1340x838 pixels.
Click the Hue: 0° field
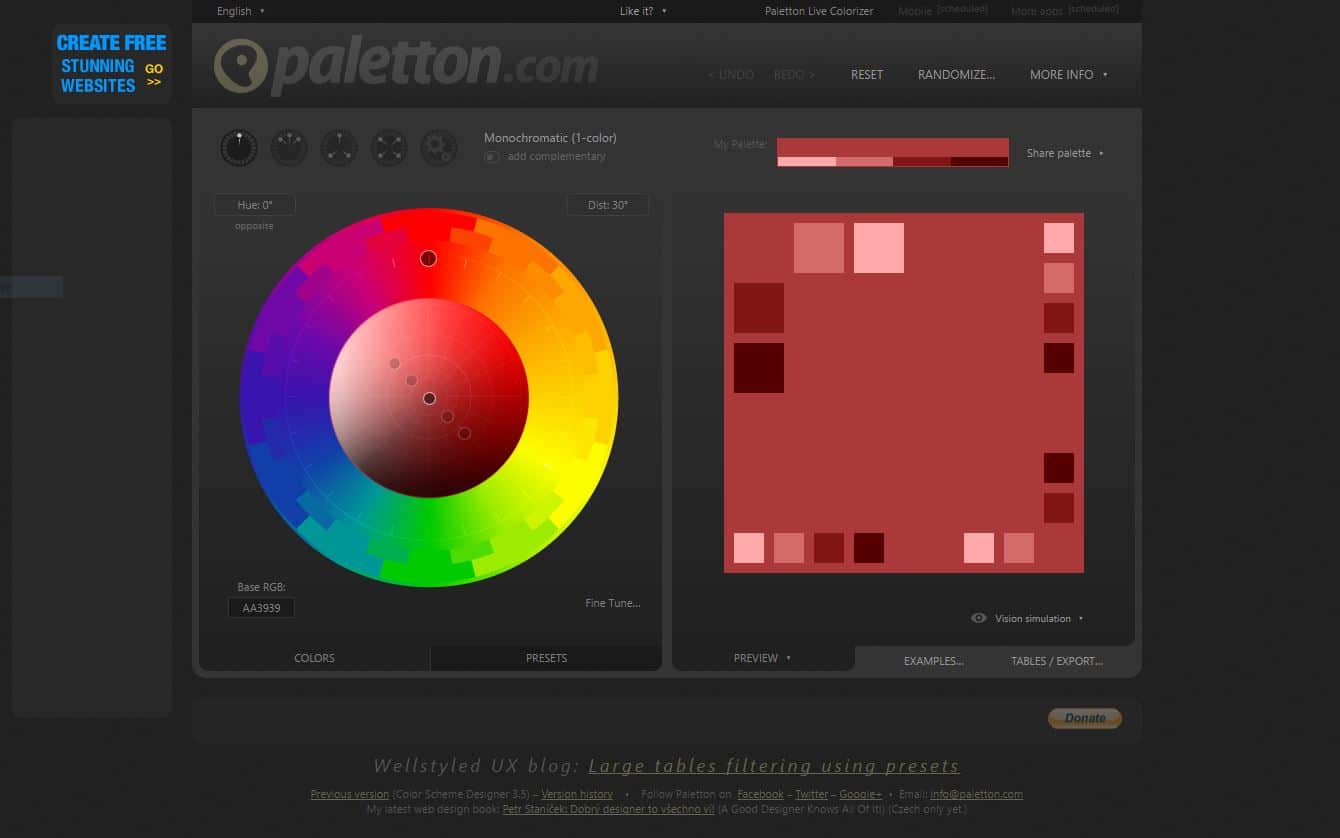pyautogui.click(x=255, y=205)
